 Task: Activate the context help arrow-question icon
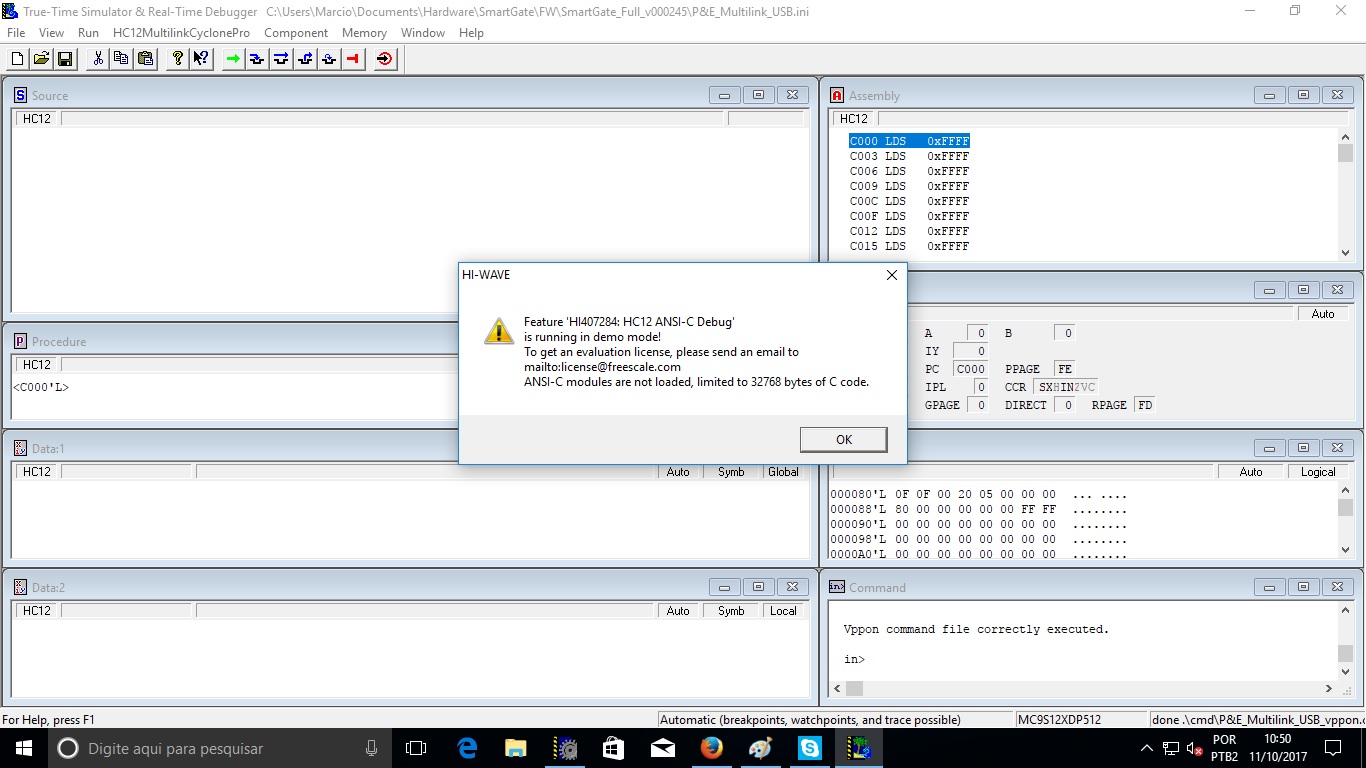pos(202,59)
